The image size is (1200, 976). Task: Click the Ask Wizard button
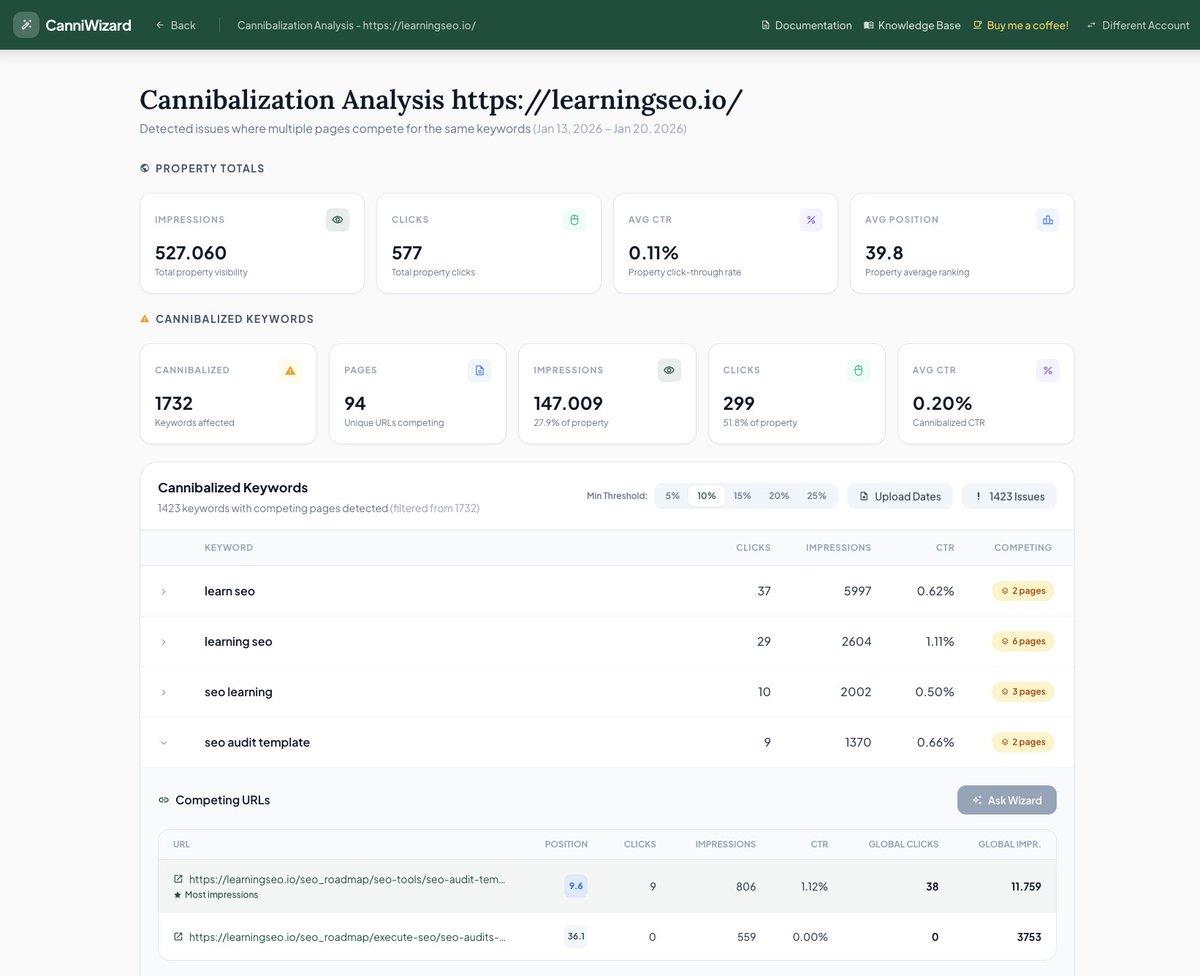(x=1006, y=799)
